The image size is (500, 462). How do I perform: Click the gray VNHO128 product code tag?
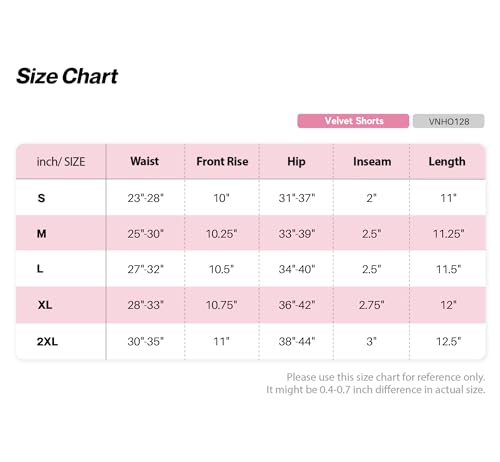pos(449,121)
